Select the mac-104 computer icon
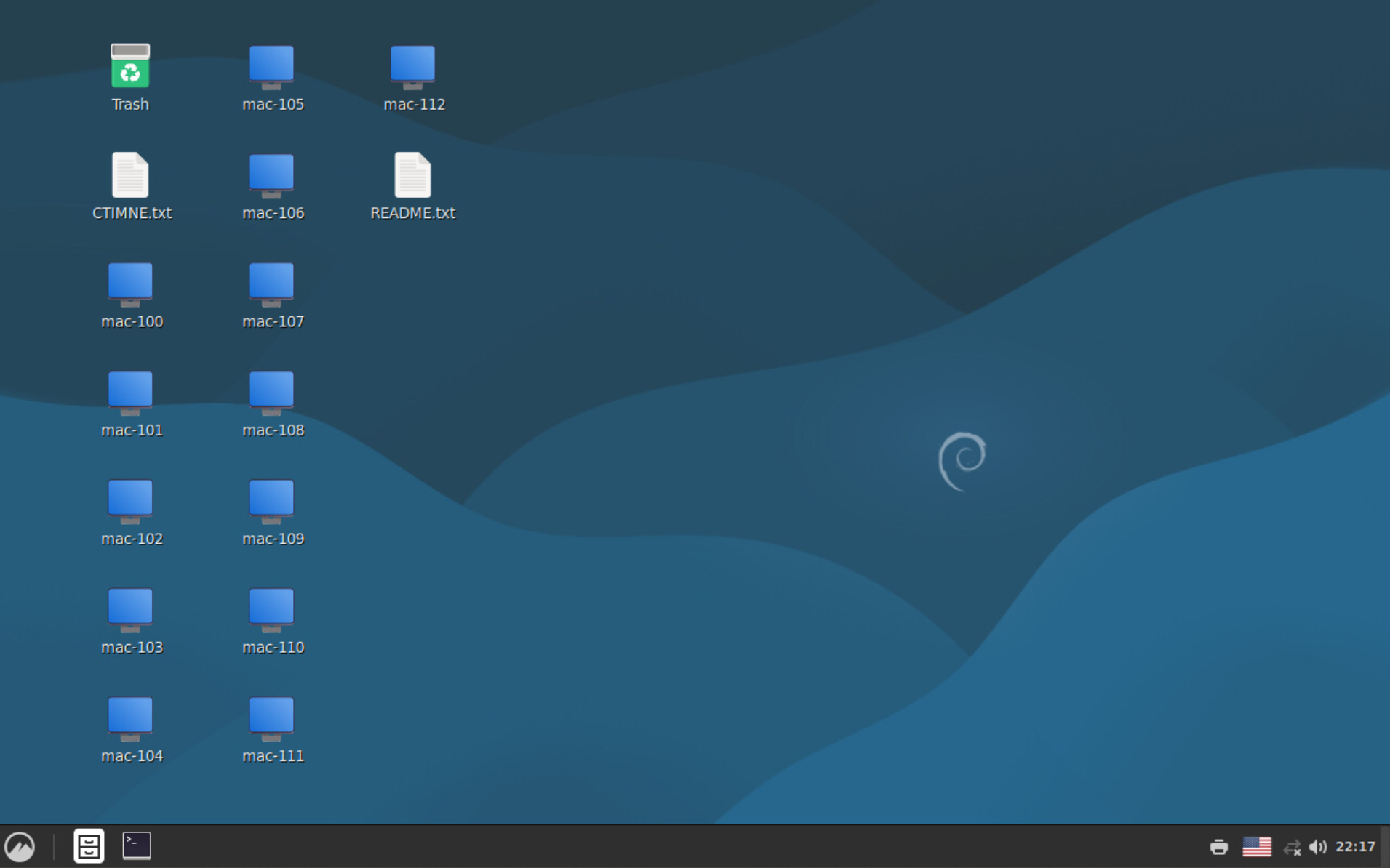The height and width of the screenshot is (868, 1390). 131,718
